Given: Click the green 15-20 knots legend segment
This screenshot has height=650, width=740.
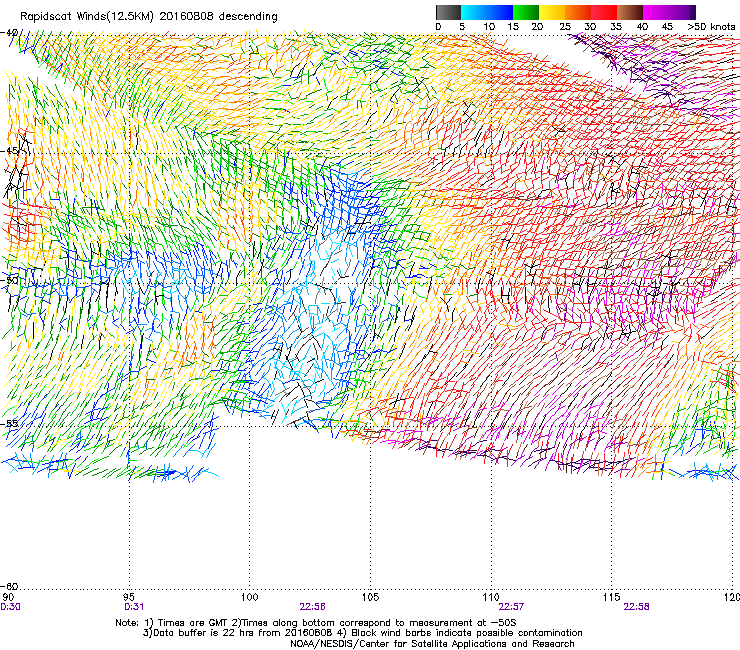Looking at the screenshot, I should [526, 12].
